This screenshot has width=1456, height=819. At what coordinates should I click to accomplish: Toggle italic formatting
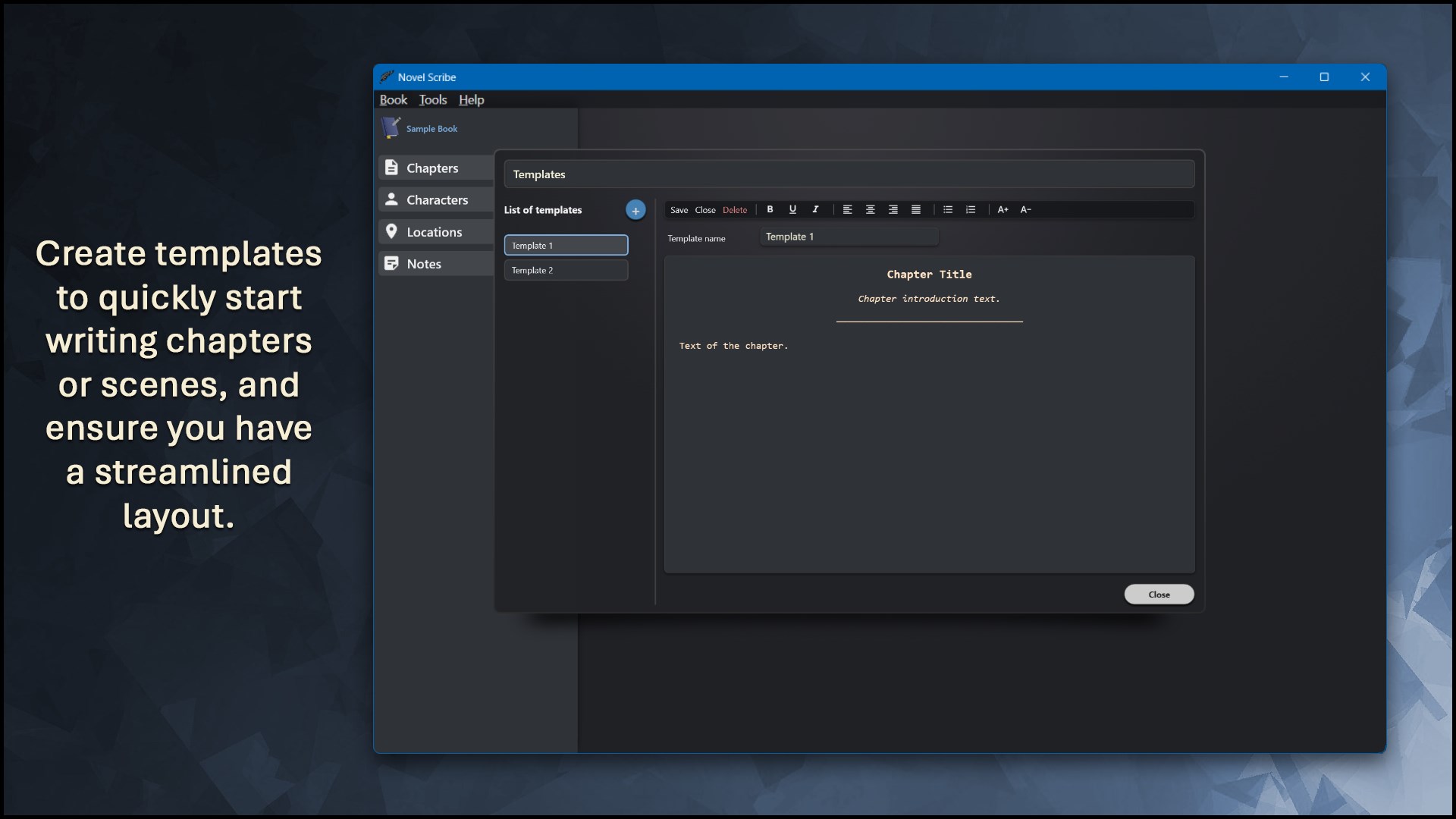pos(815,209)
